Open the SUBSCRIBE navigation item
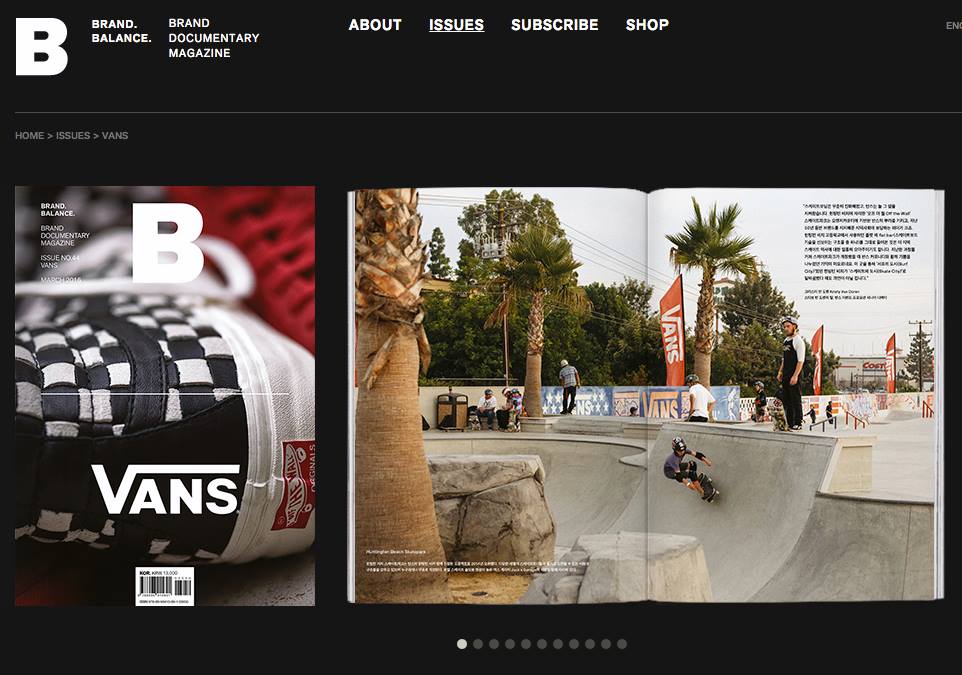Image resolution: width=962 pixels, height=675 pixels. point(555,25)
